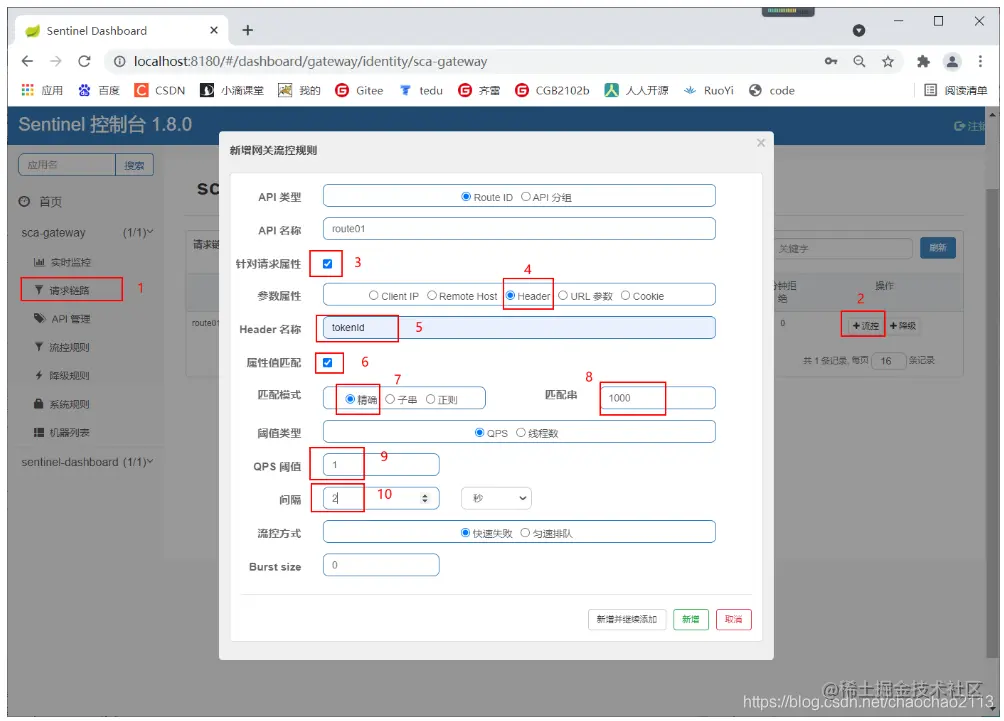Open the CSDN bookmark
Viewport: 1004px width, 721px height.
coord(160,90)
